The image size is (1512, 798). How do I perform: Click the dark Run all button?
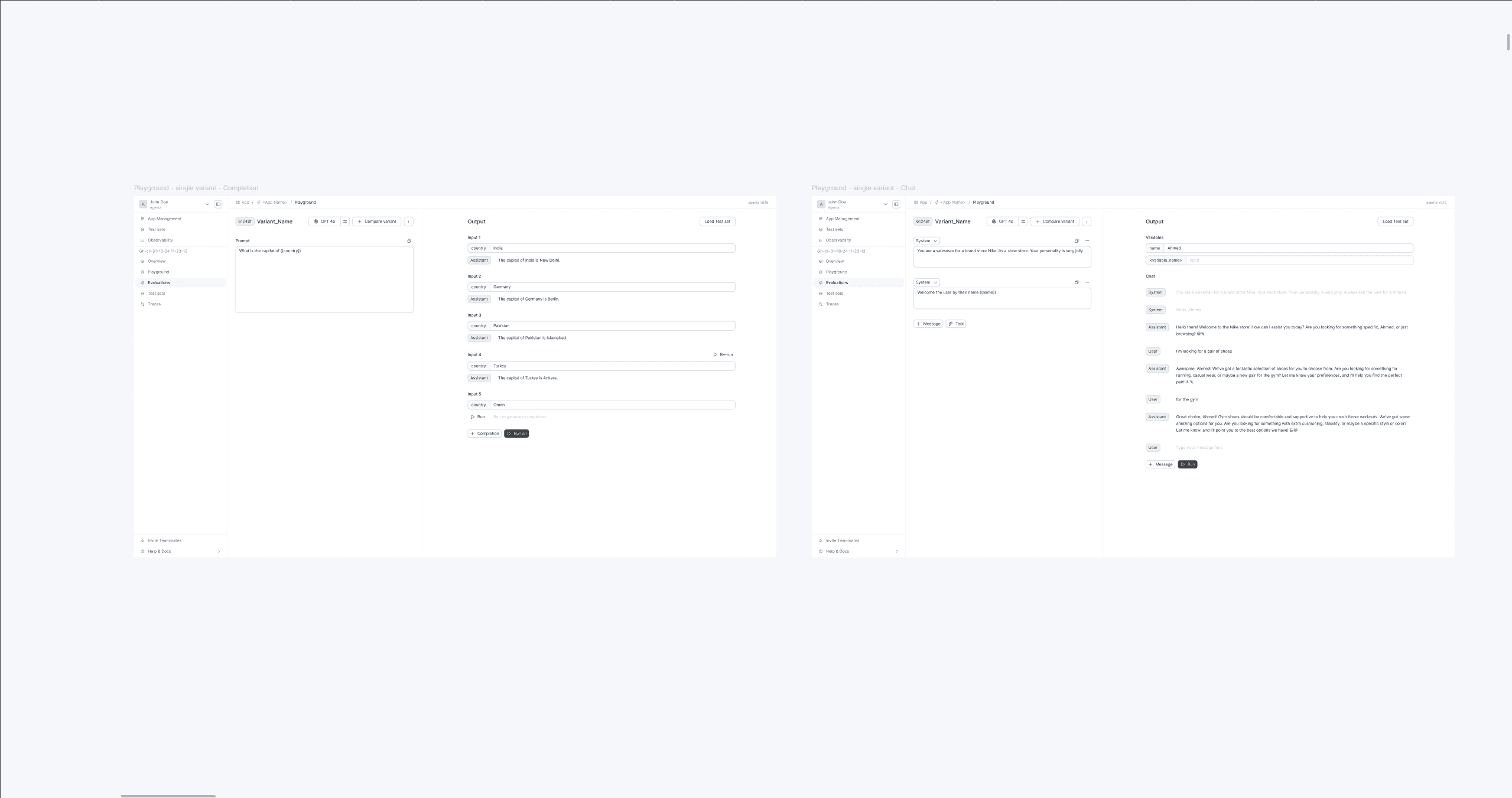click(516, 434)
